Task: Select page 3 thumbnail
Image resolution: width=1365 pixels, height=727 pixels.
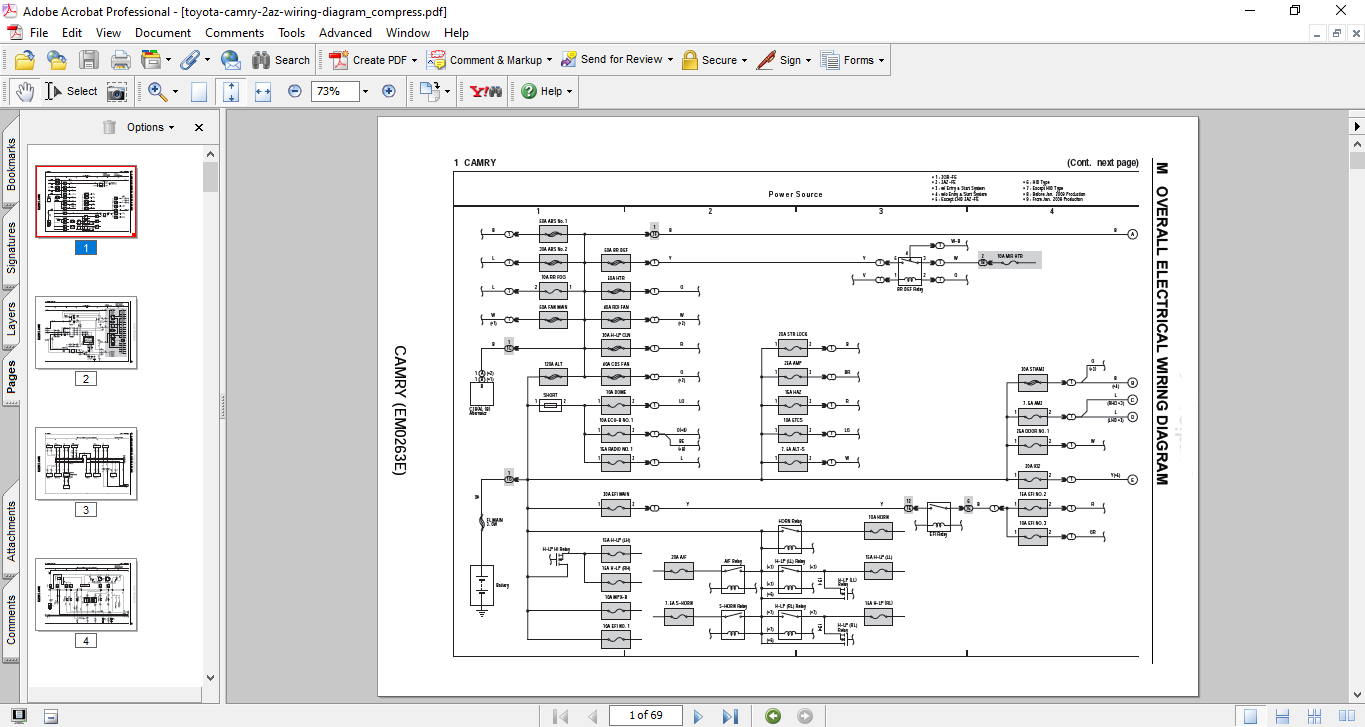Action: click(x=86, y=464)
